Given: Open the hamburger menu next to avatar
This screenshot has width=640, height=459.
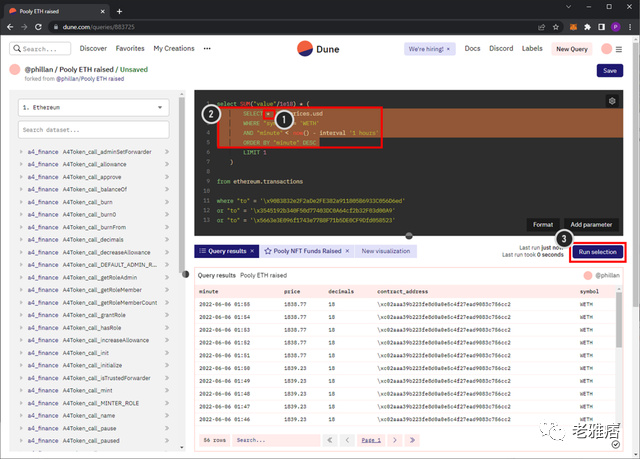Looking at the screenshot, I should tap(619, 48).
